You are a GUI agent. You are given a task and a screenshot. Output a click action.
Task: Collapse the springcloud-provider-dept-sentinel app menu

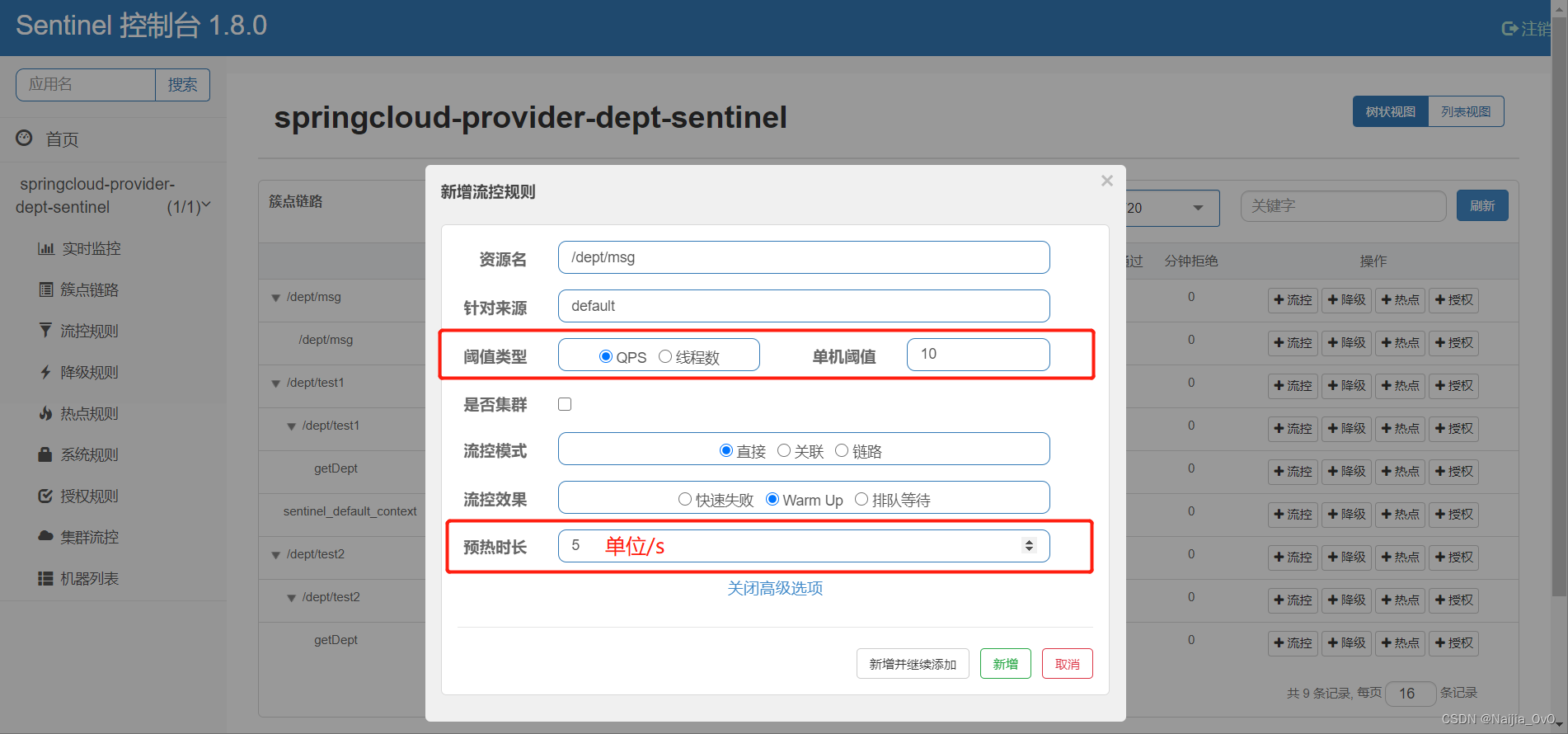click(206, 205)
